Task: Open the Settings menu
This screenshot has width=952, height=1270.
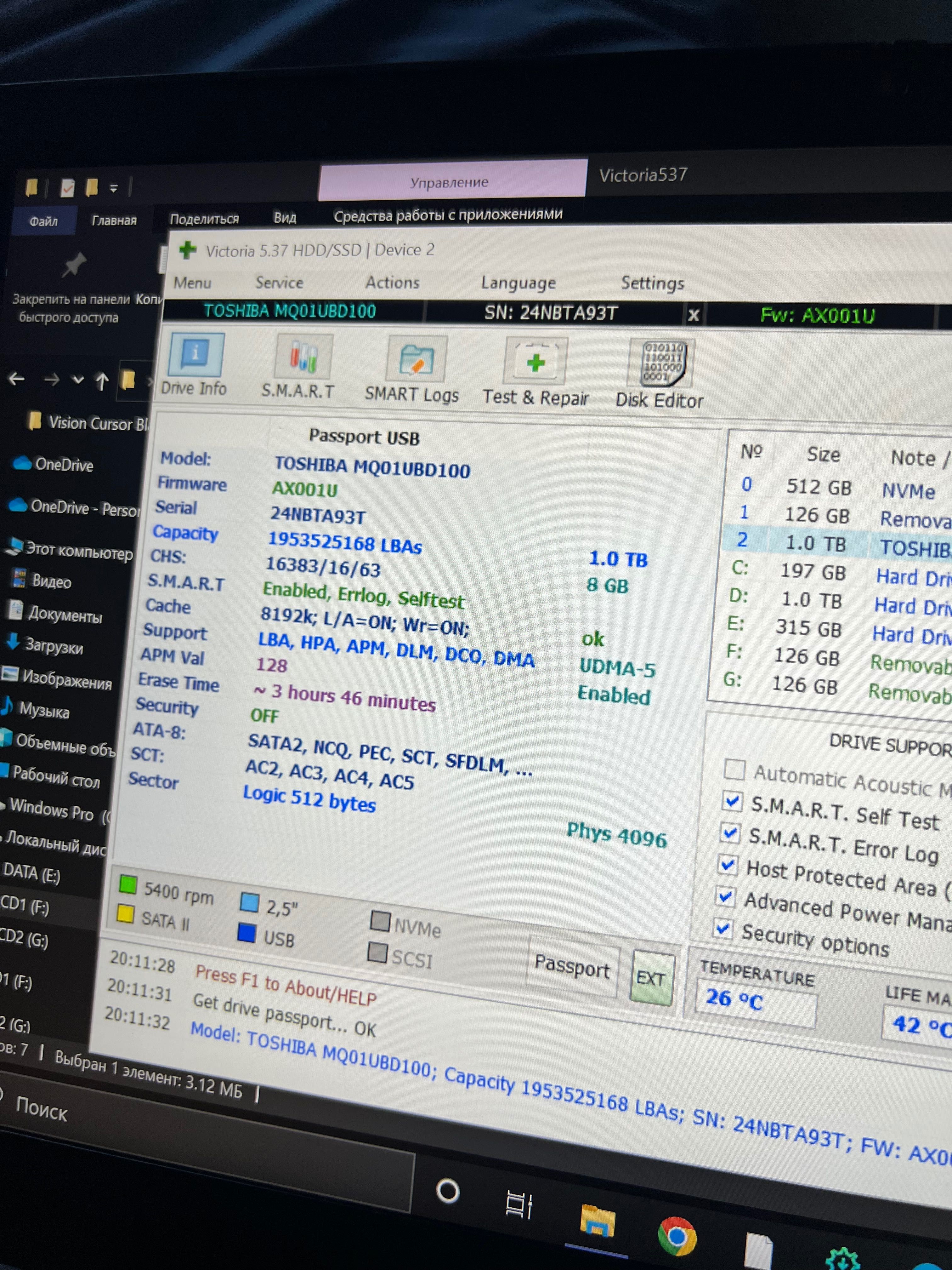Action: coord(653,283)
